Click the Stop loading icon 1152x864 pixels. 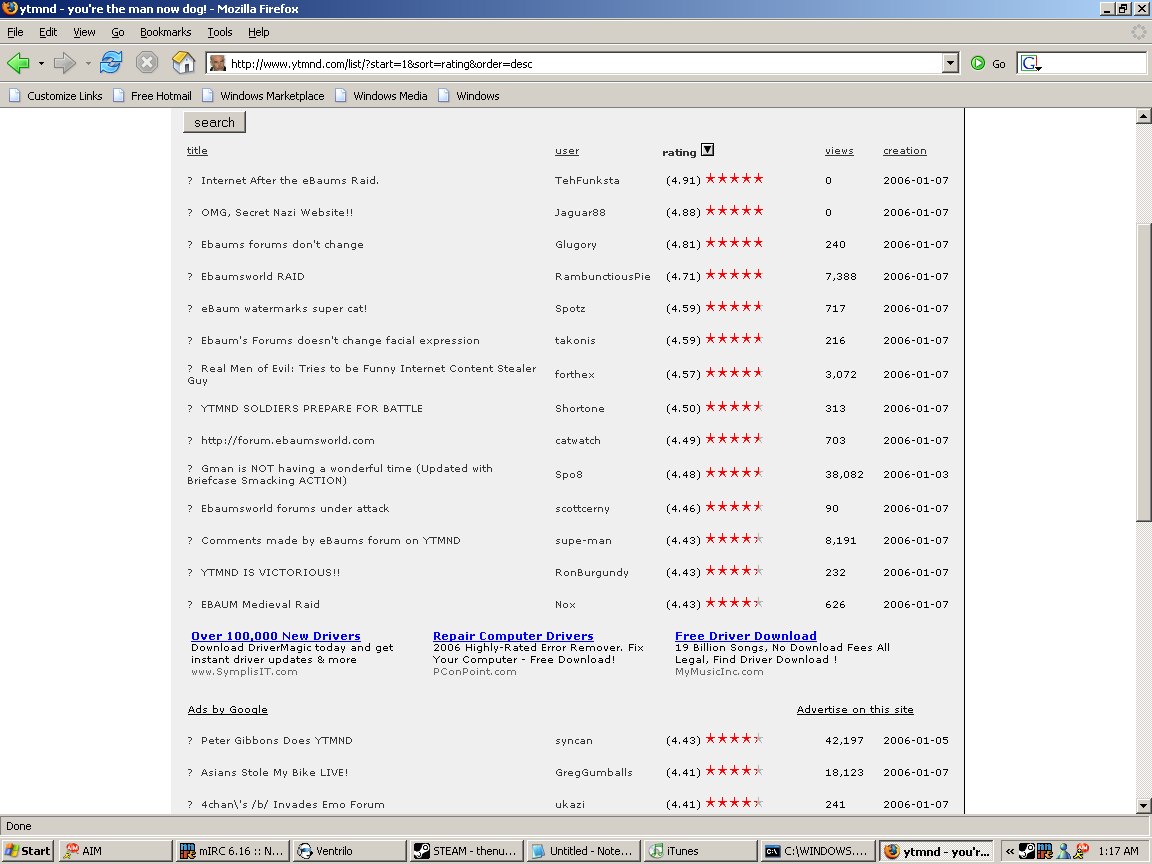147,63
